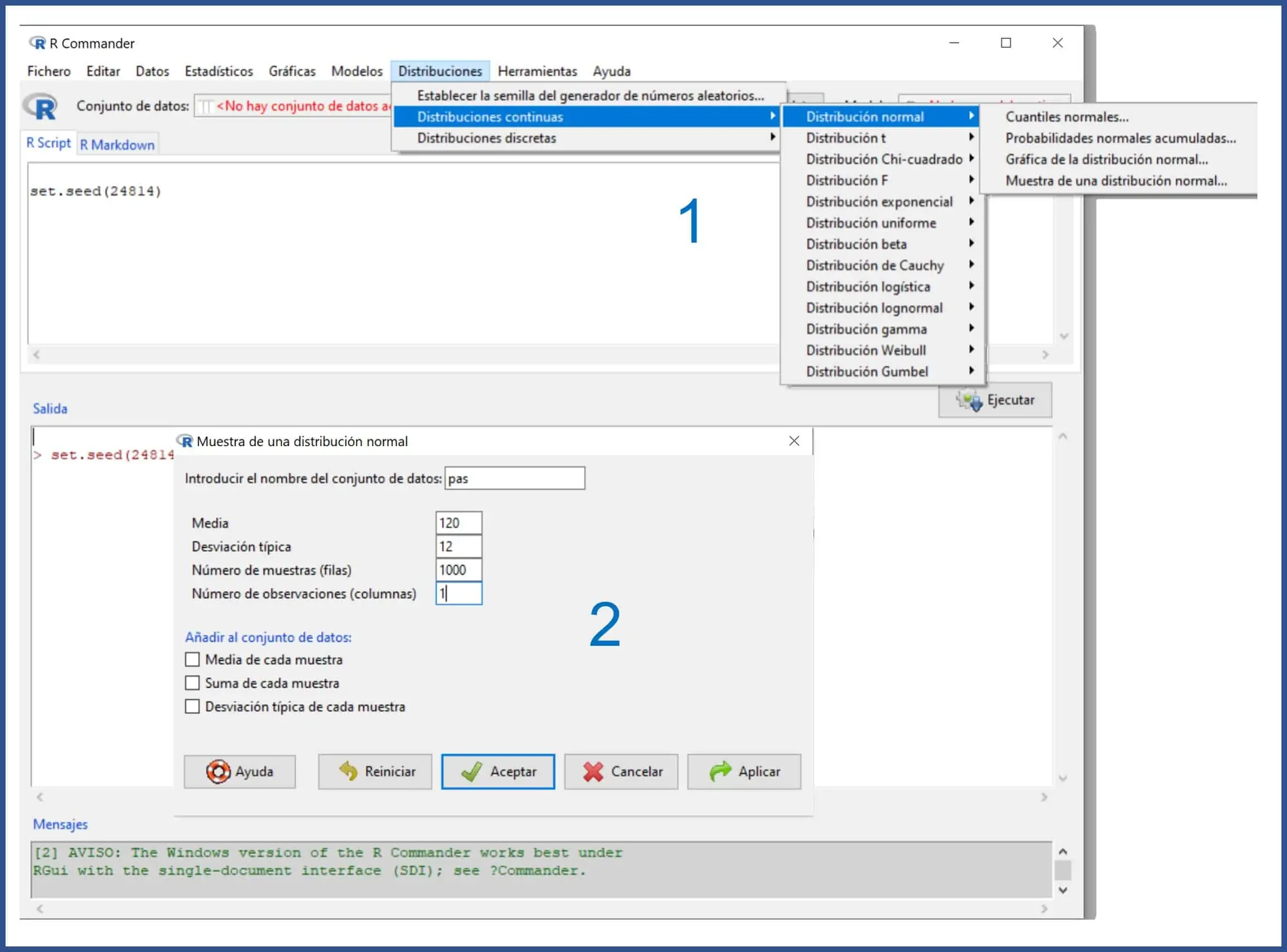This screenshot has height=952, width=1287.
Task: Click the Ejecutar gear icon
Action: [x=970, y=400]
